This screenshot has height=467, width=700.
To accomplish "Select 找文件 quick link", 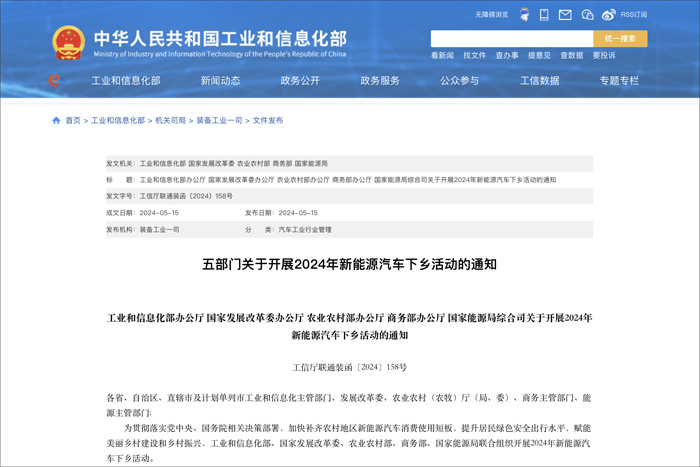I will tap(475, 55).
